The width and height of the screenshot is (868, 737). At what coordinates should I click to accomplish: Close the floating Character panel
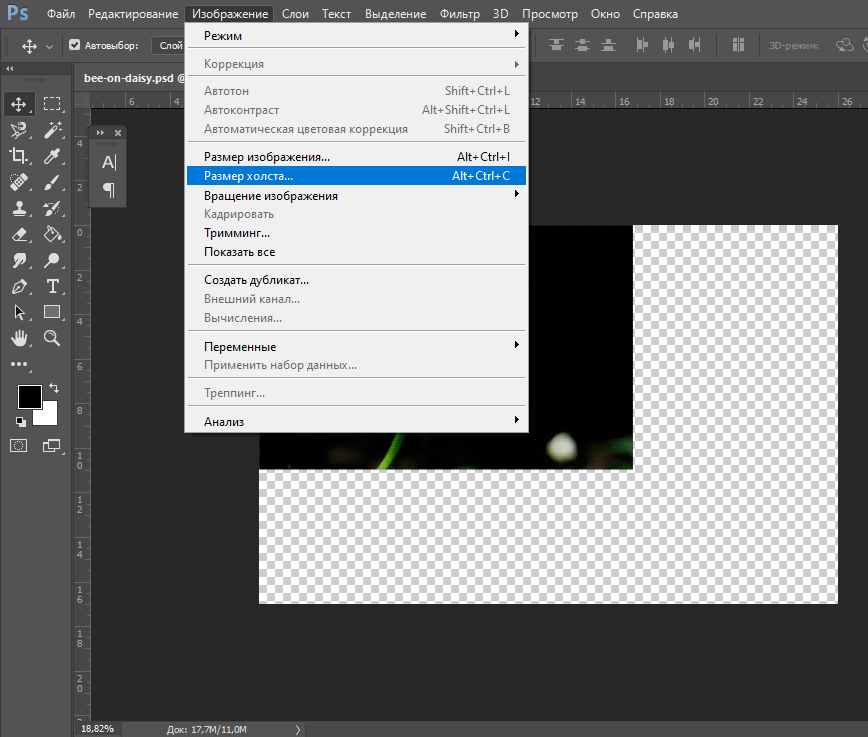[x=118, y=133]
